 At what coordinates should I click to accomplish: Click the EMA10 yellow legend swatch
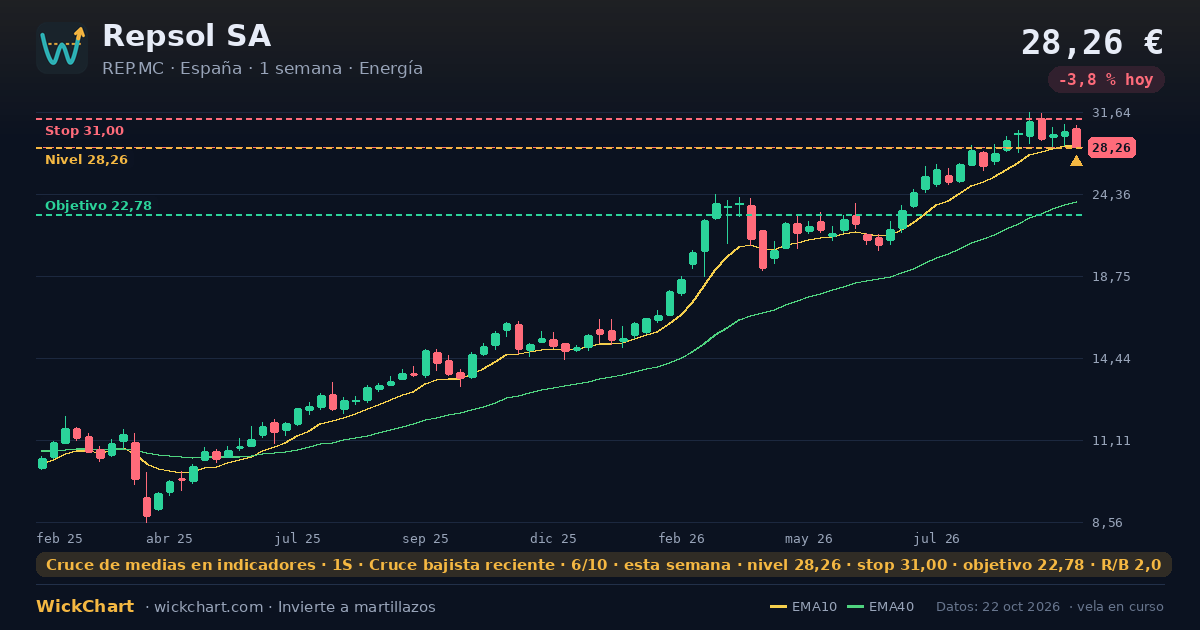click(x=778, y=607)
